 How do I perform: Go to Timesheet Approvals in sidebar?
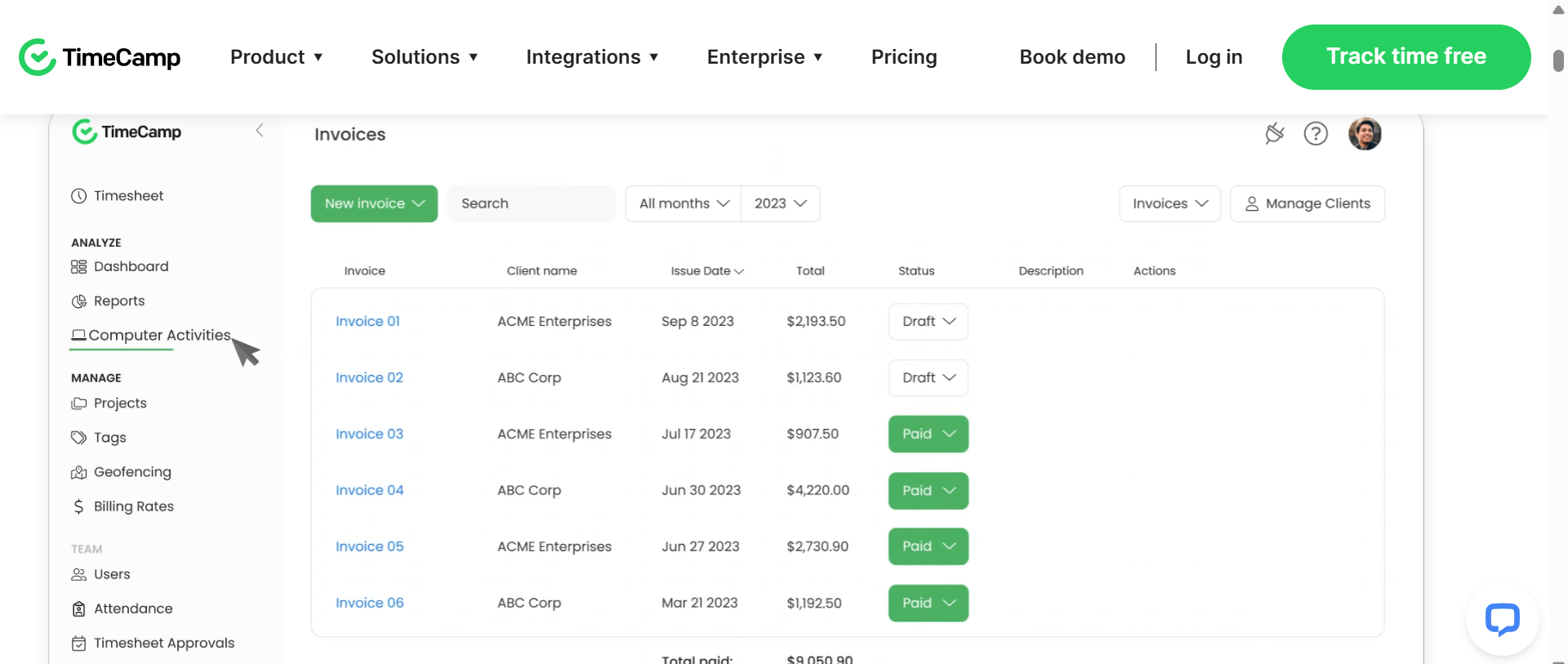tap(153, 644)
